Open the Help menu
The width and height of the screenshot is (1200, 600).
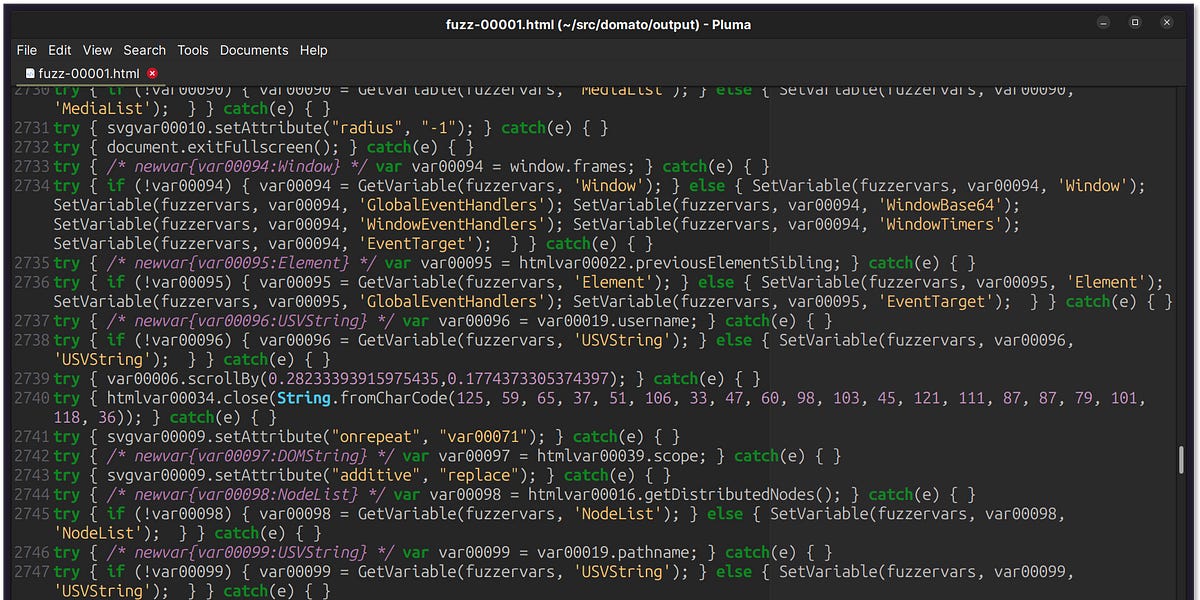click(313, 50)
